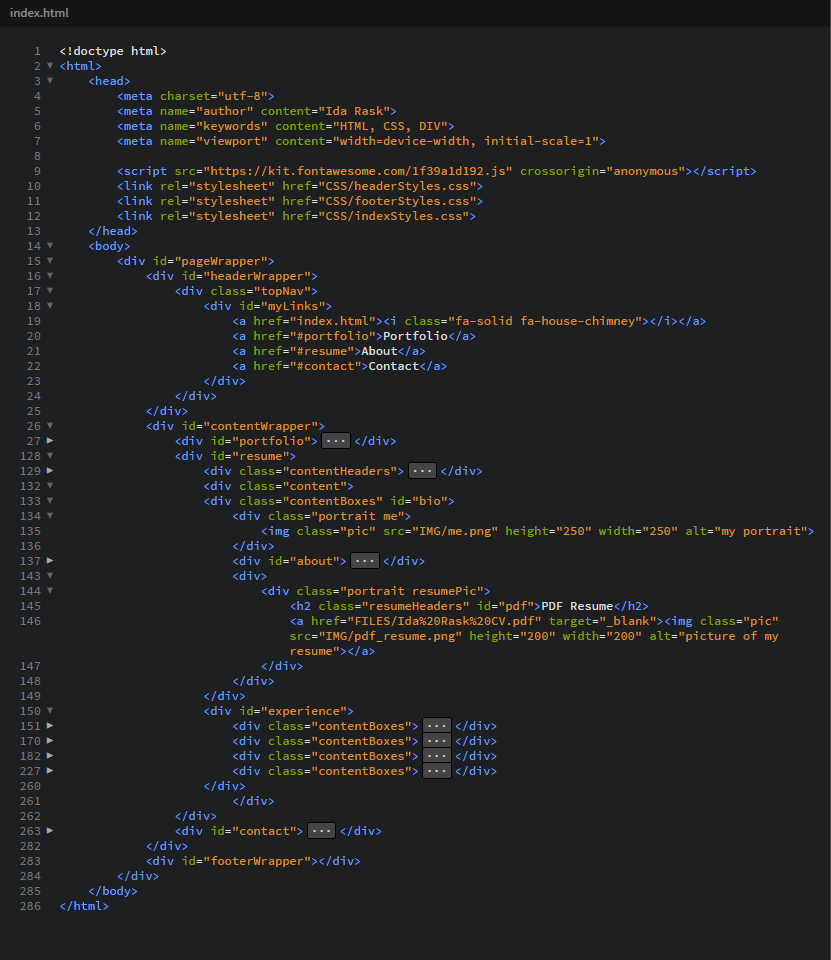This screenshot has width=831, height=960.
Task: Click 'IMG/me.png' src value
Action: tap(455, 531)
